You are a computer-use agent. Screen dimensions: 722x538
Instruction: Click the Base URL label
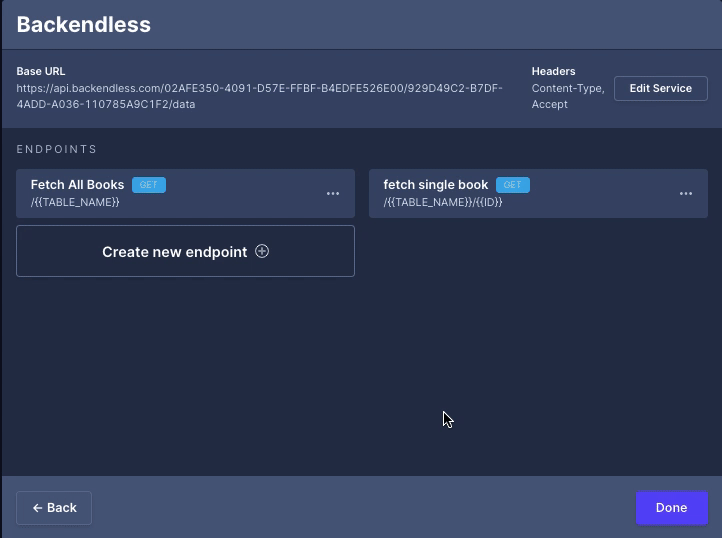point(41,71)
